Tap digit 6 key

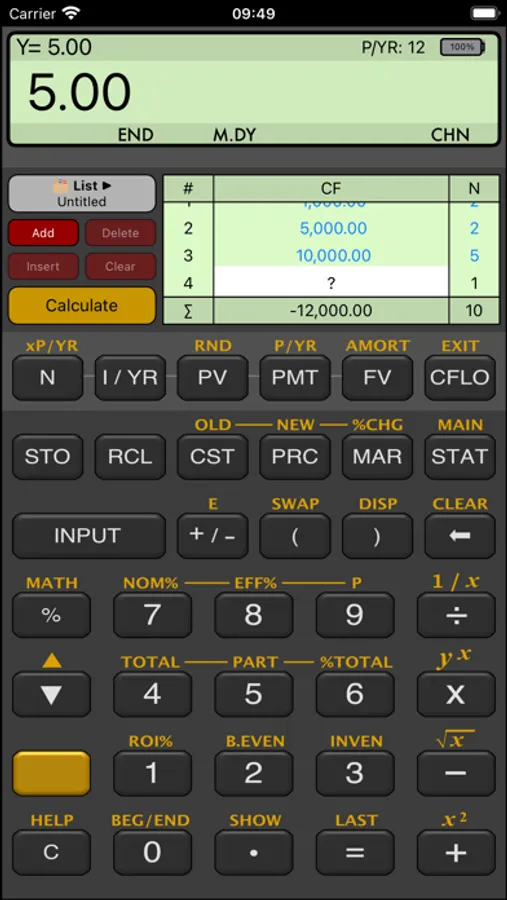point(355,695)
